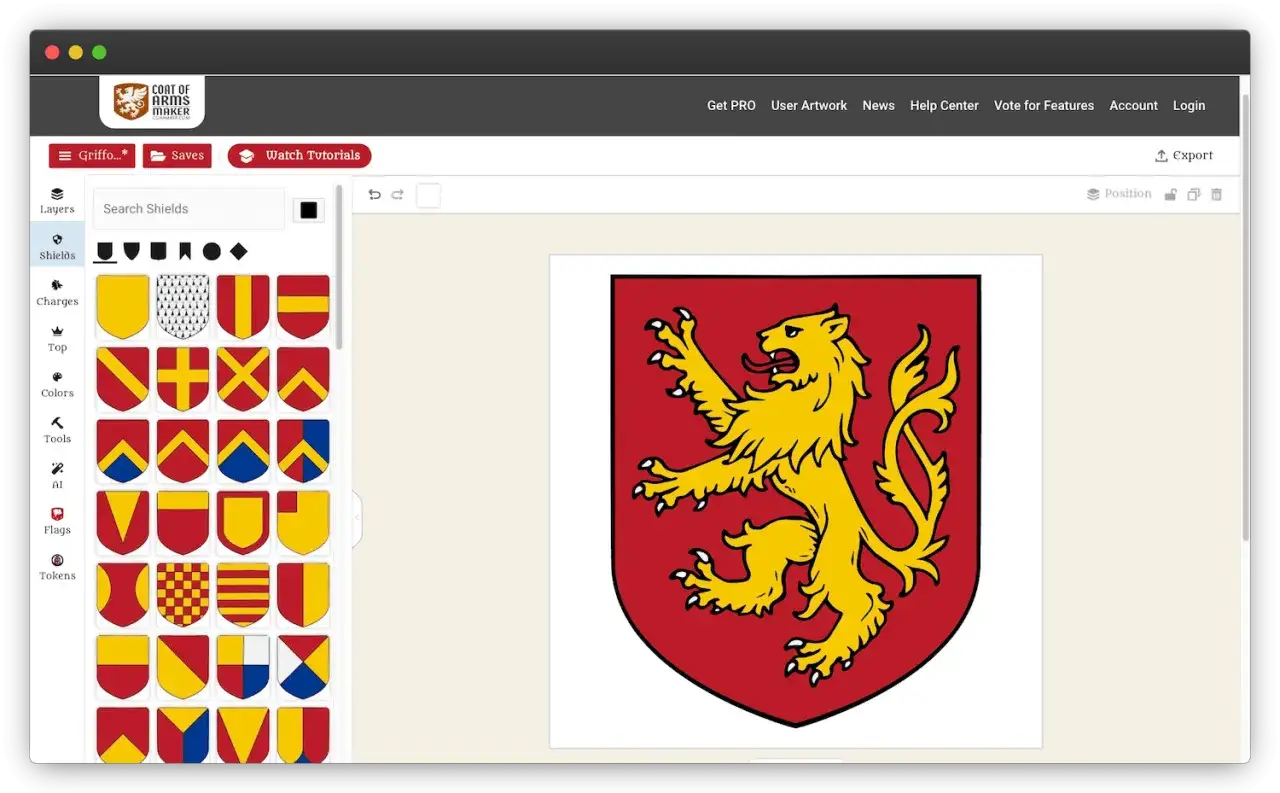Open the Colors palette panel
Viewport: 1280px width, 793px height.
(57, 384)
